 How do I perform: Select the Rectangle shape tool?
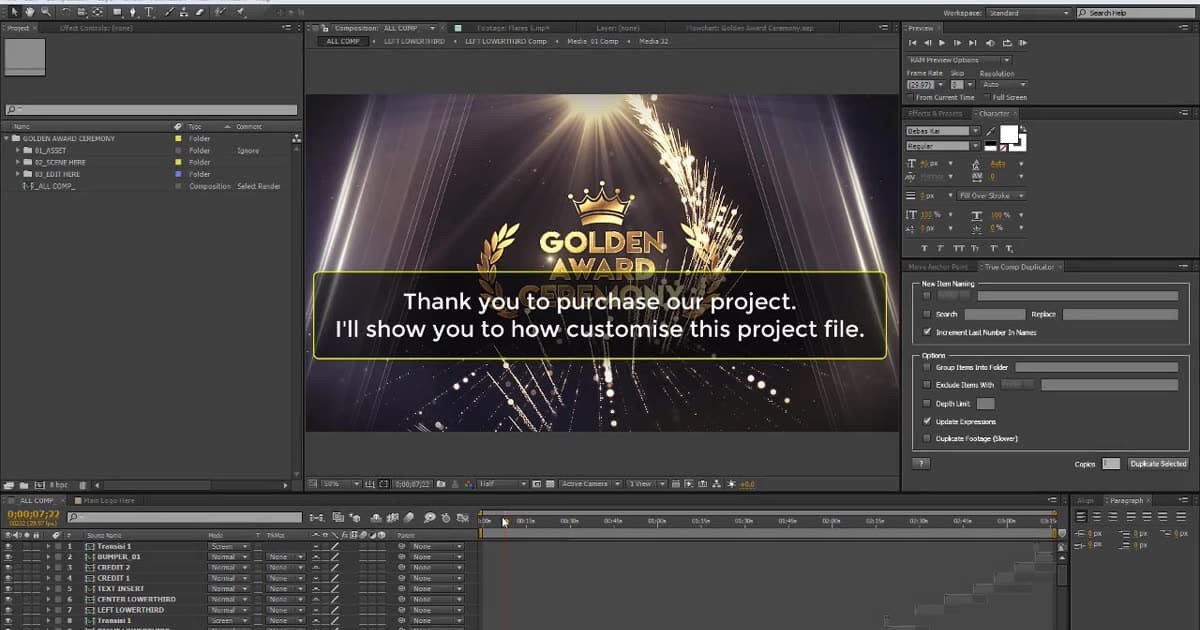coord(117,12)
